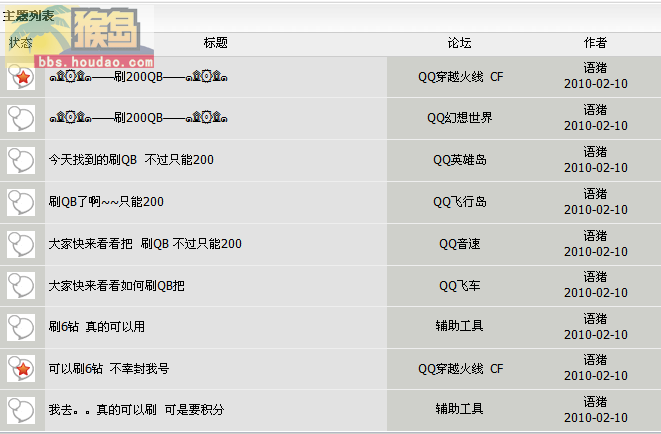The width and height of the screenshot is (661, 434).
Task: Go to the QQ音速 forum
Action: click(460, 244)
